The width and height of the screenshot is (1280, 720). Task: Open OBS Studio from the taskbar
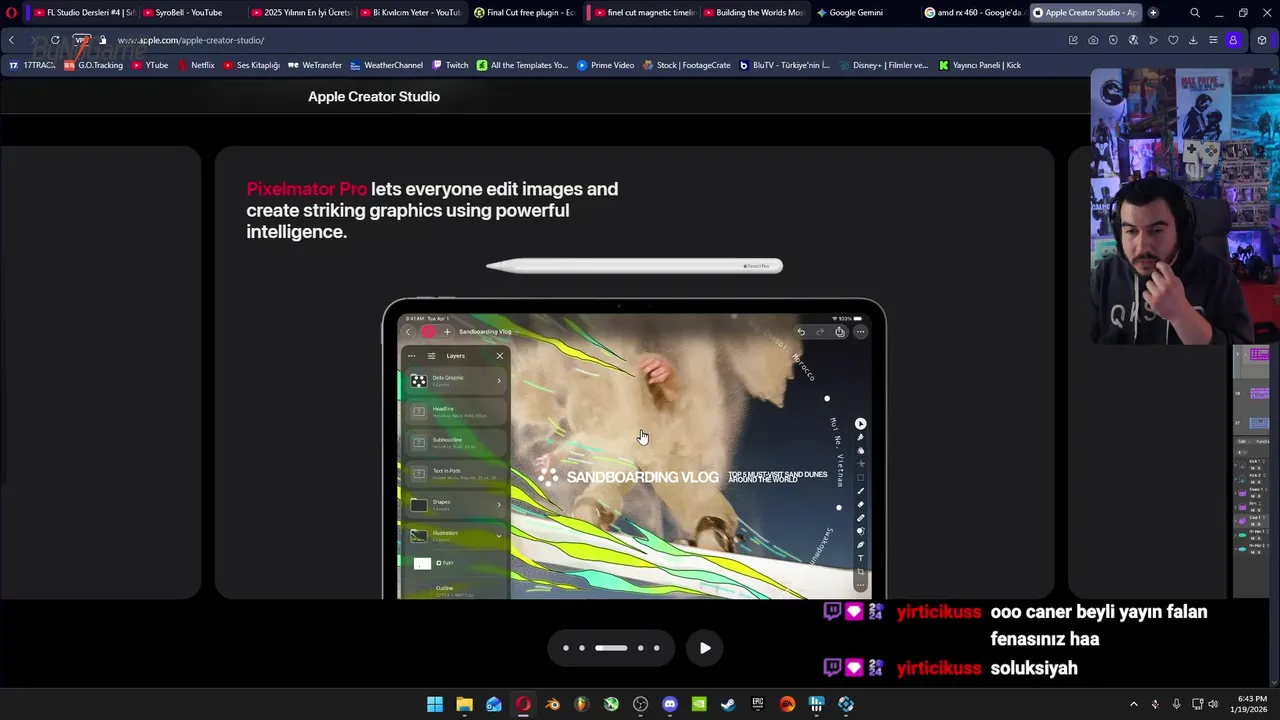click(x=640, y=704)
